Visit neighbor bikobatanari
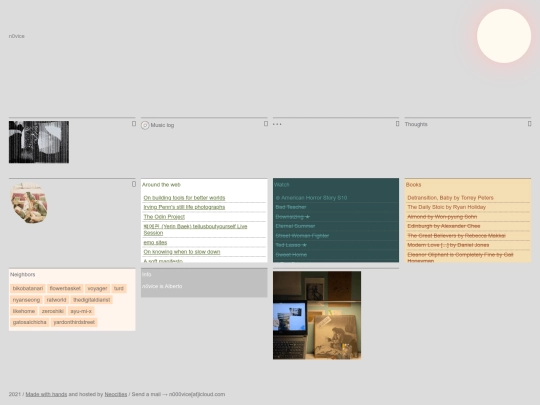Viewport: 540px width, 405px height. click(28, 288)
